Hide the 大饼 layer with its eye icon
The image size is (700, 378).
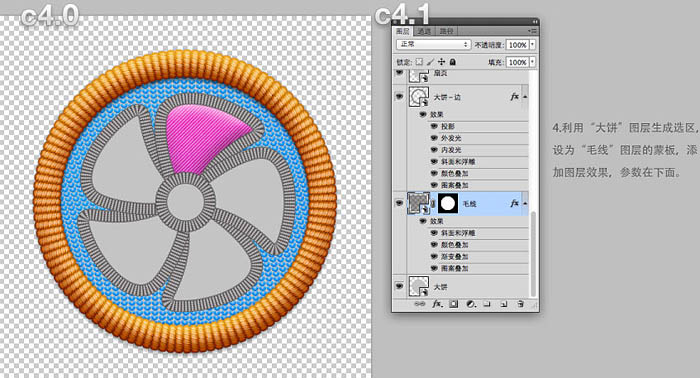pos(399,286)
